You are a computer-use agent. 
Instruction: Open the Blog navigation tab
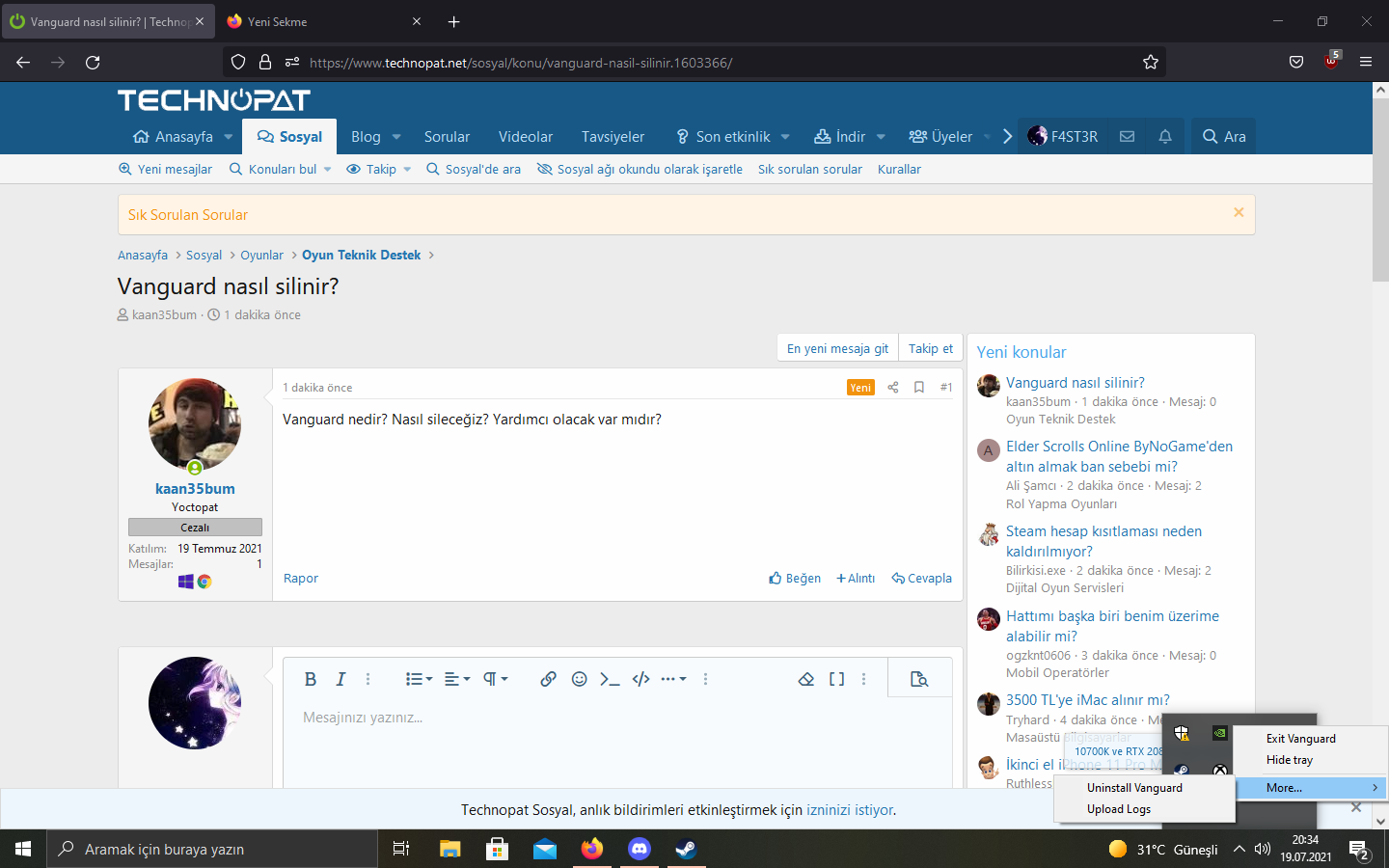tap(366, 137)
